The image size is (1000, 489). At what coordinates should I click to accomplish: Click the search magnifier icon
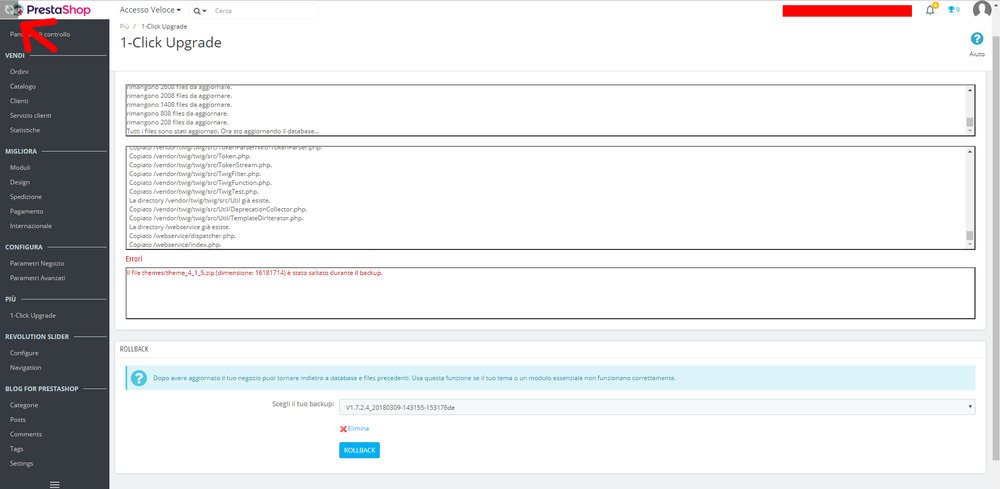(x=198, y=11)
